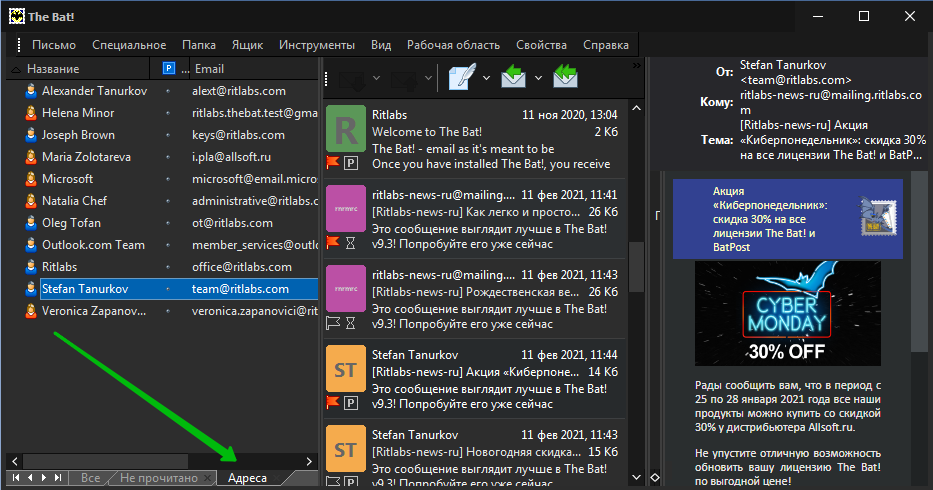Click the Cyber Monday banner image
This screenshot has height=490, width=933.
pyautogui.click(x=787, y=314)
